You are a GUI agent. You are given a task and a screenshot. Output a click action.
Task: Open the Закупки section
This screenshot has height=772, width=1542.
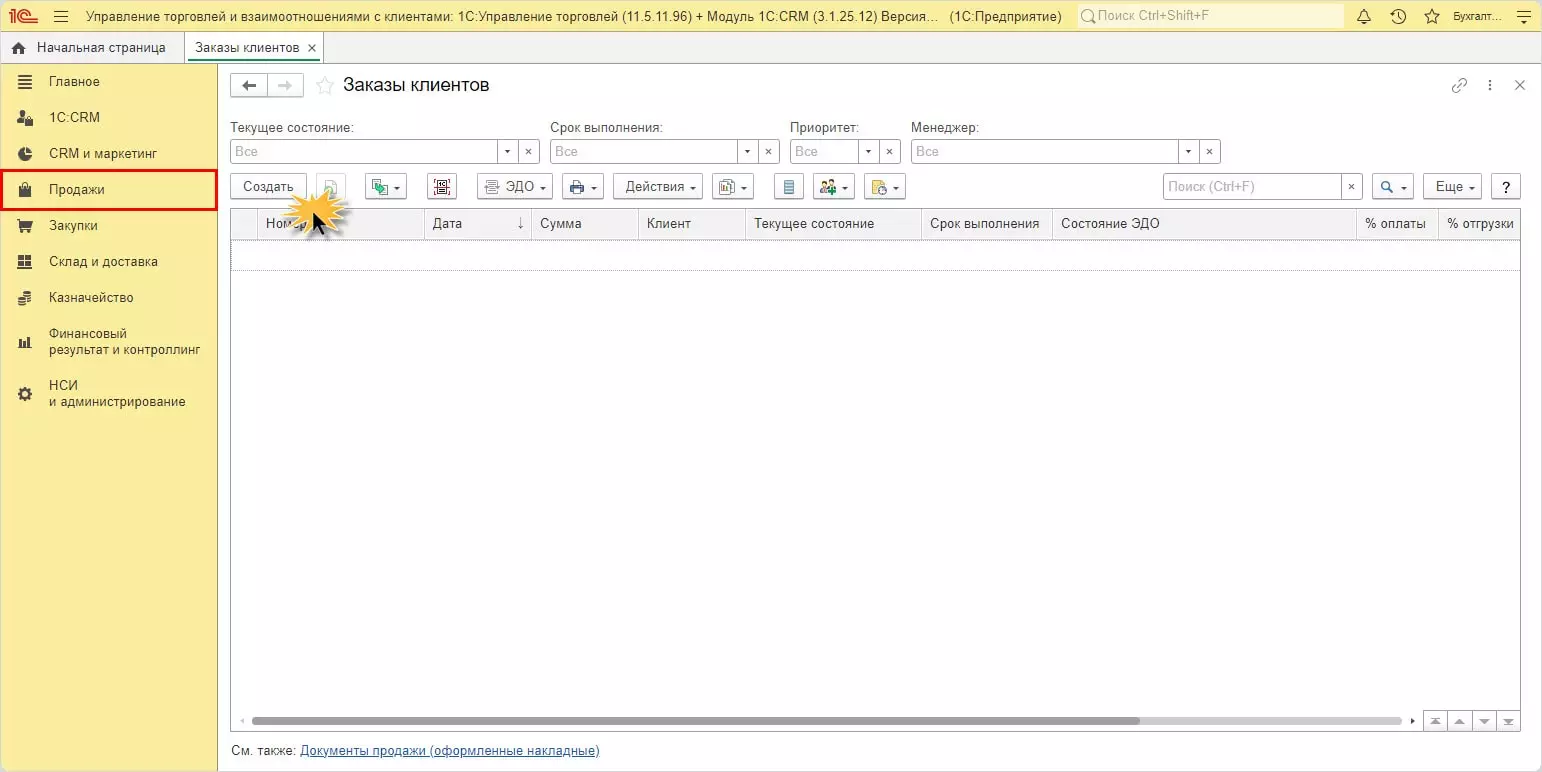click(x=109, y=226)
